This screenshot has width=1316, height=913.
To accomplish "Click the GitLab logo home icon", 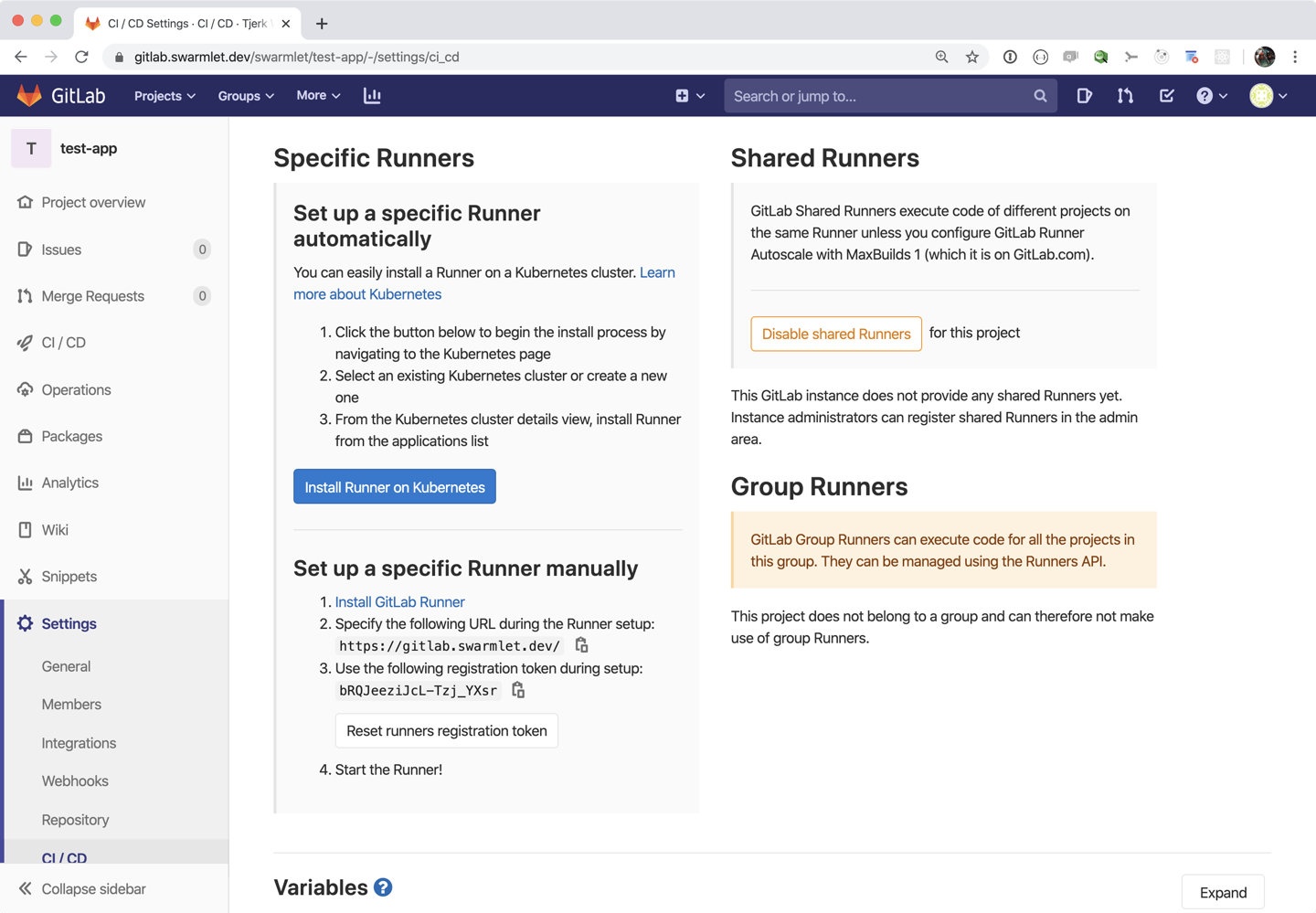I will [30, 96].
